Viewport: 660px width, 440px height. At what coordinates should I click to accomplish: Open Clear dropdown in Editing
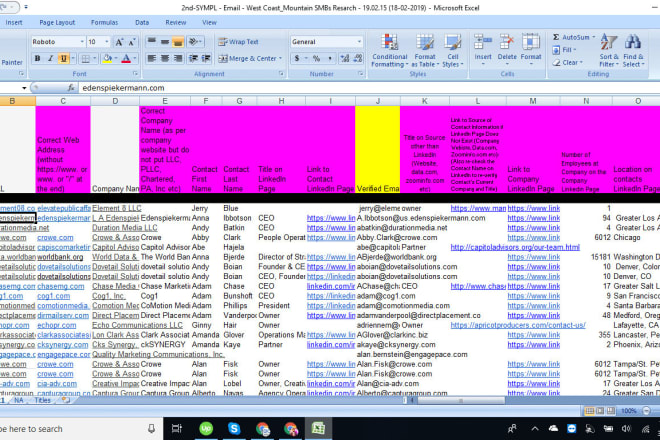[568, 63]
